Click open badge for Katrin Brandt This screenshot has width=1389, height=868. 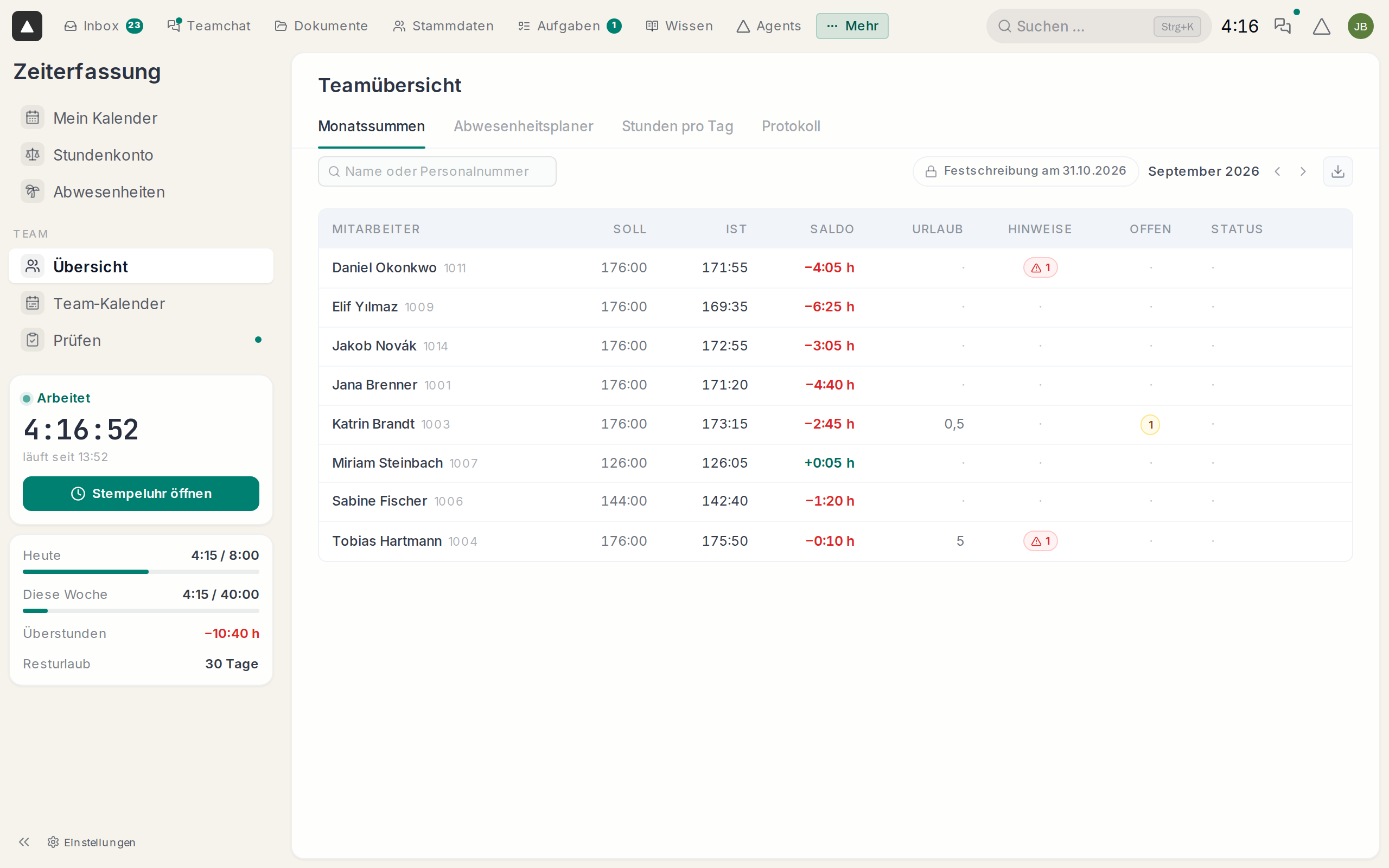1150,425
